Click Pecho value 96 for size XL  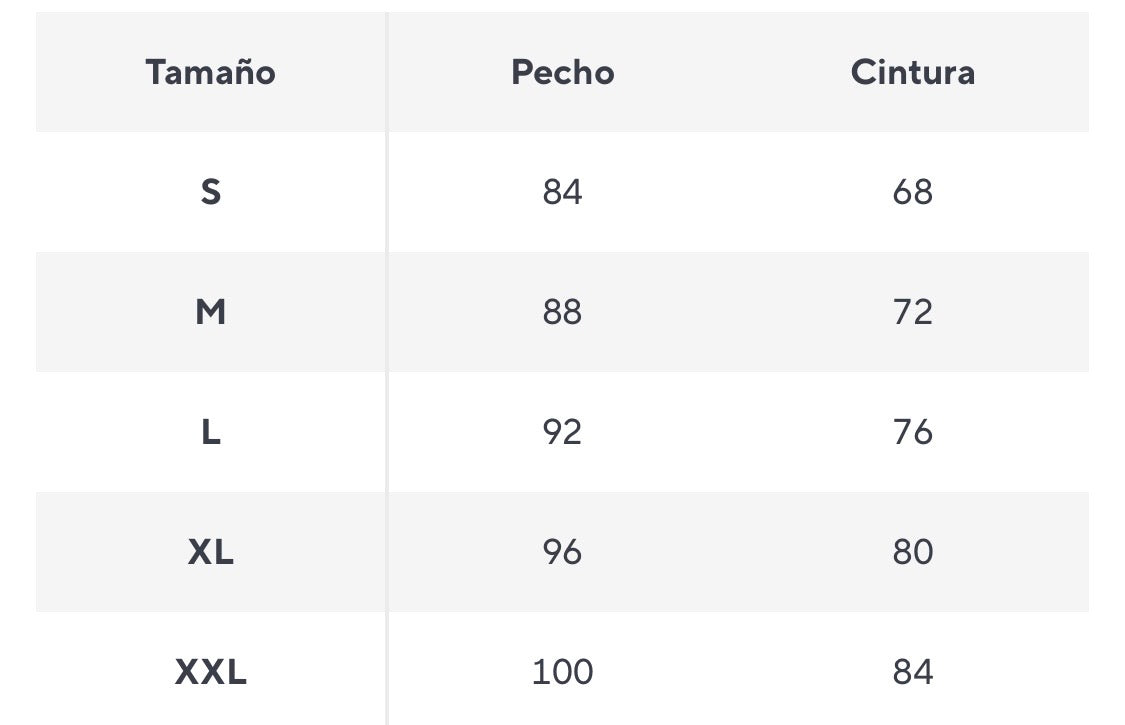pyautogui.click(x=562, y=552)
